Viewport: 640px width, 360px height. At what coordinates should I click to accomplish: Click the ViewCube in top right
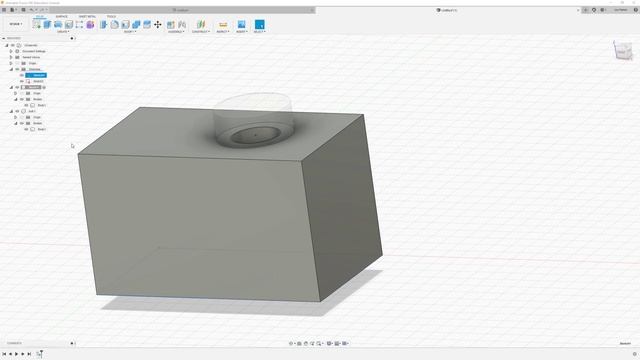(x=622, y=51)
